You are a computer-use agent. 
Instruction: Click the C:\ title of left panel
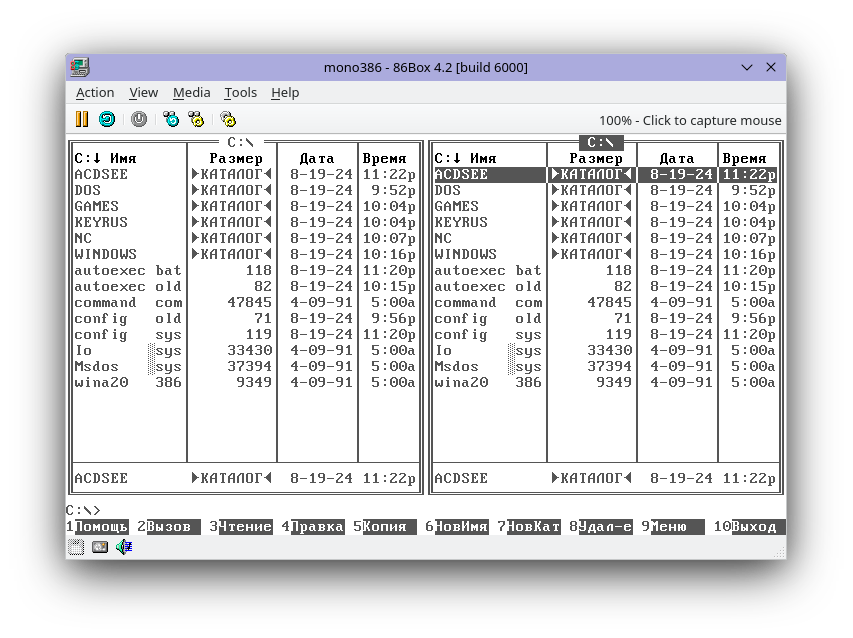240,143
